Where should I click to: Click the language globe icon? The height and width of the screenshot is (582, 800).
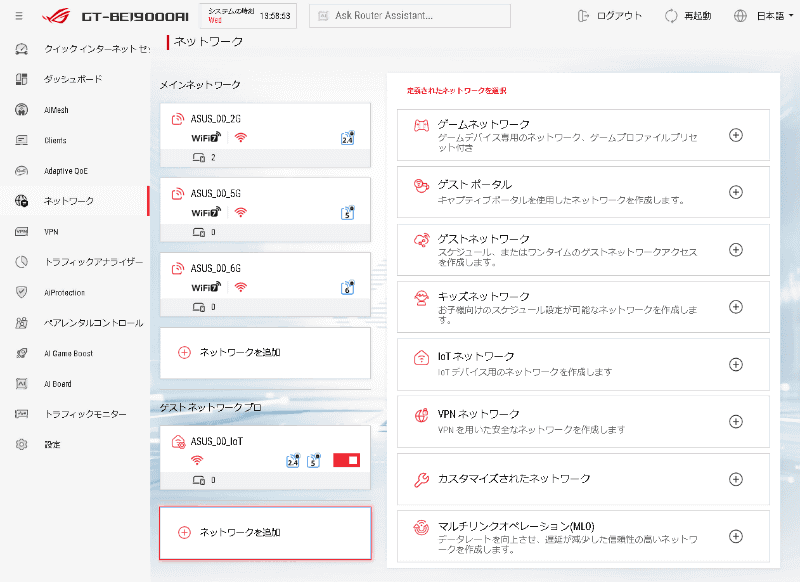pyautogui.click(x=740, y=16)
